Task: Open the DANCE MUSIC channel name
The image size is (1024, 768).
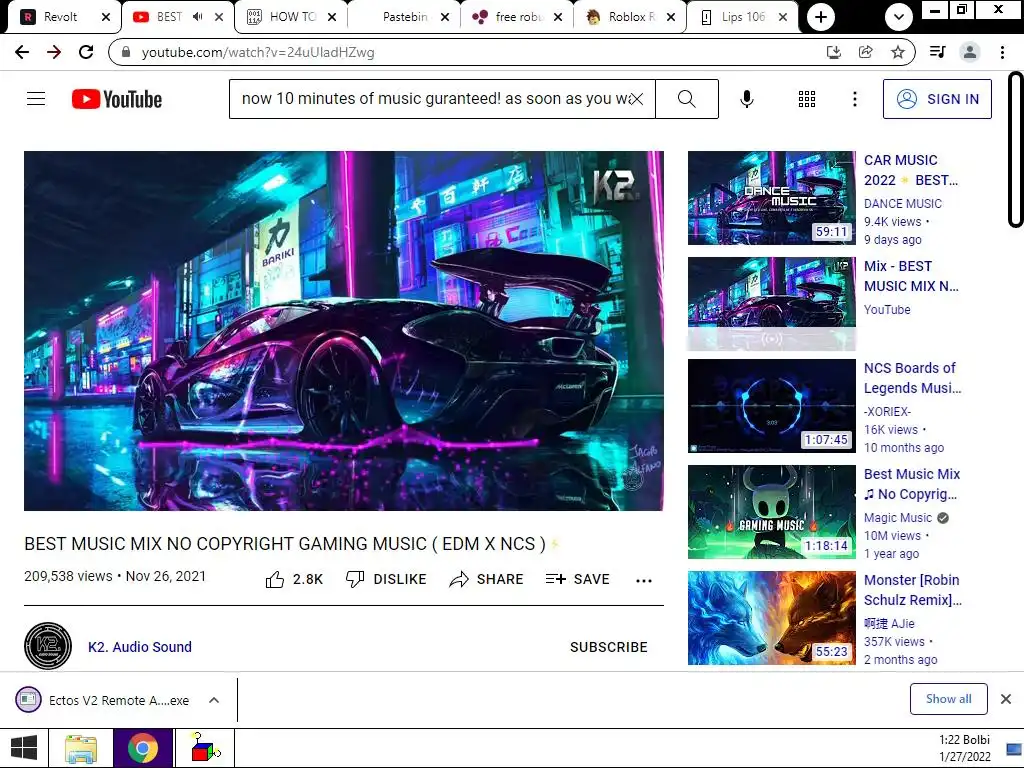Action: 903,203
